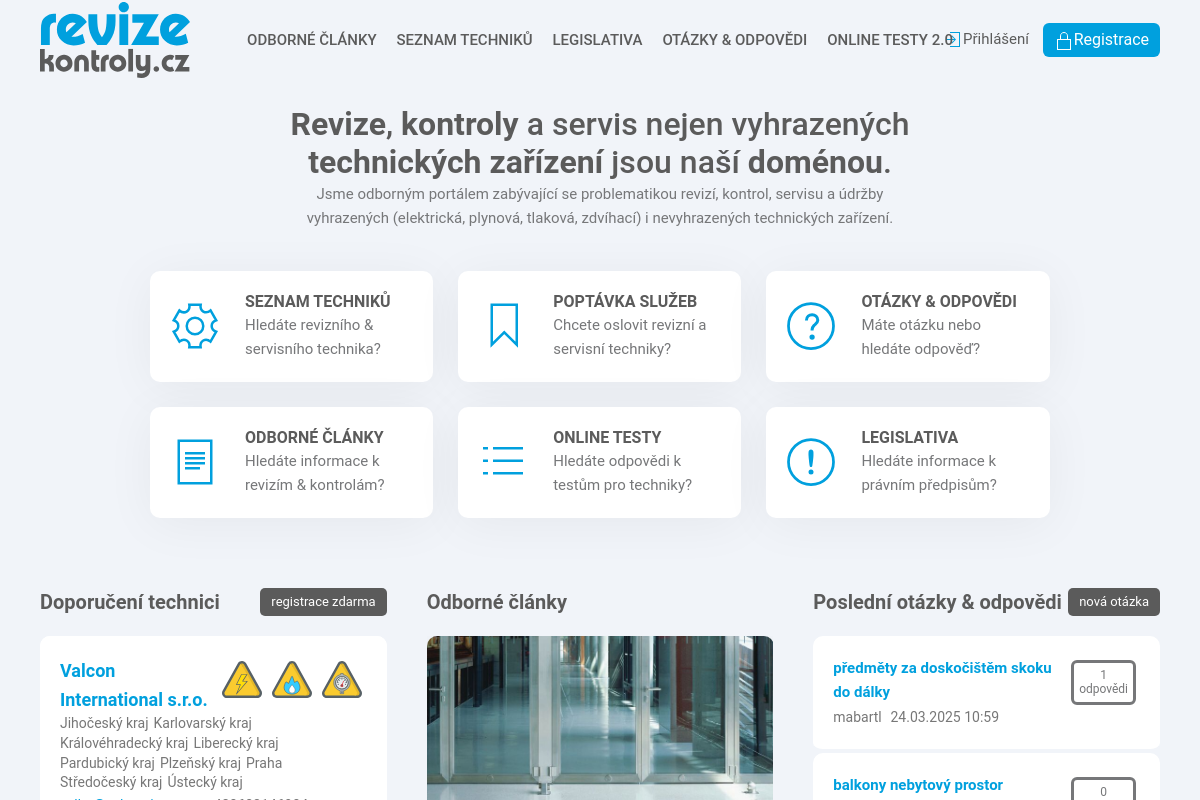Click the revizekontroly.cz logo
The image size is (1200, 800).
(x=114, y=40)
